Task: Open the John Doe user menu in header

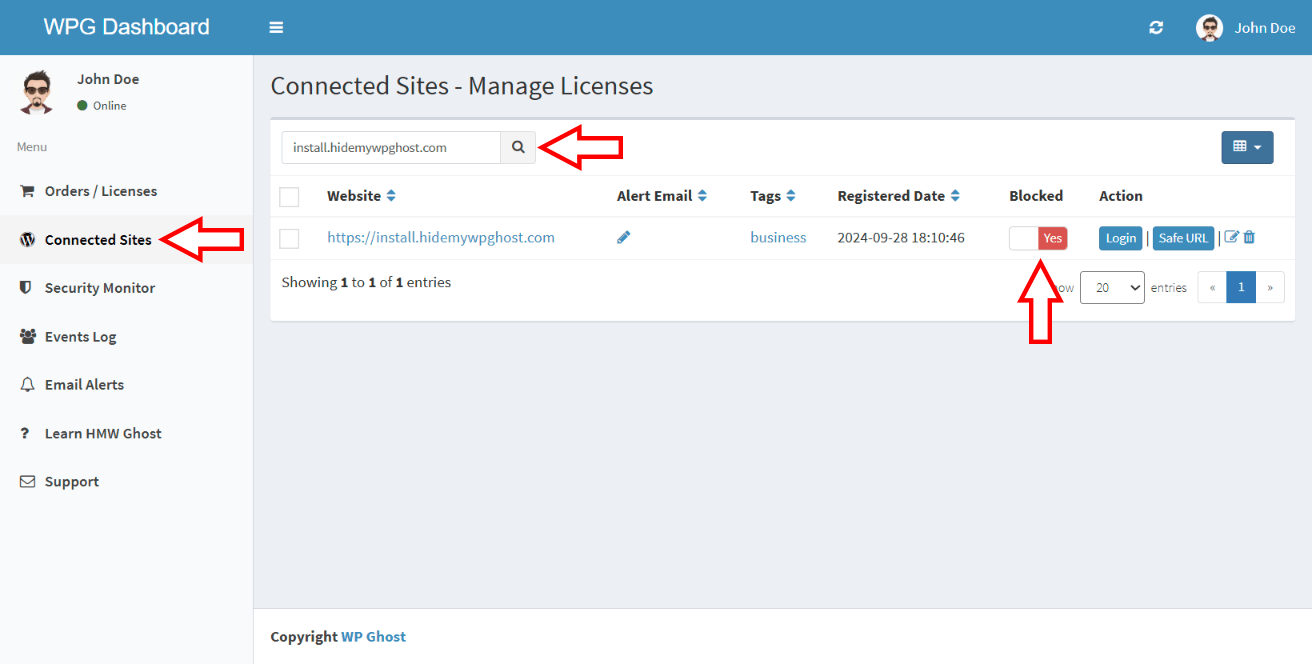Action: (x=1246, y=28)
